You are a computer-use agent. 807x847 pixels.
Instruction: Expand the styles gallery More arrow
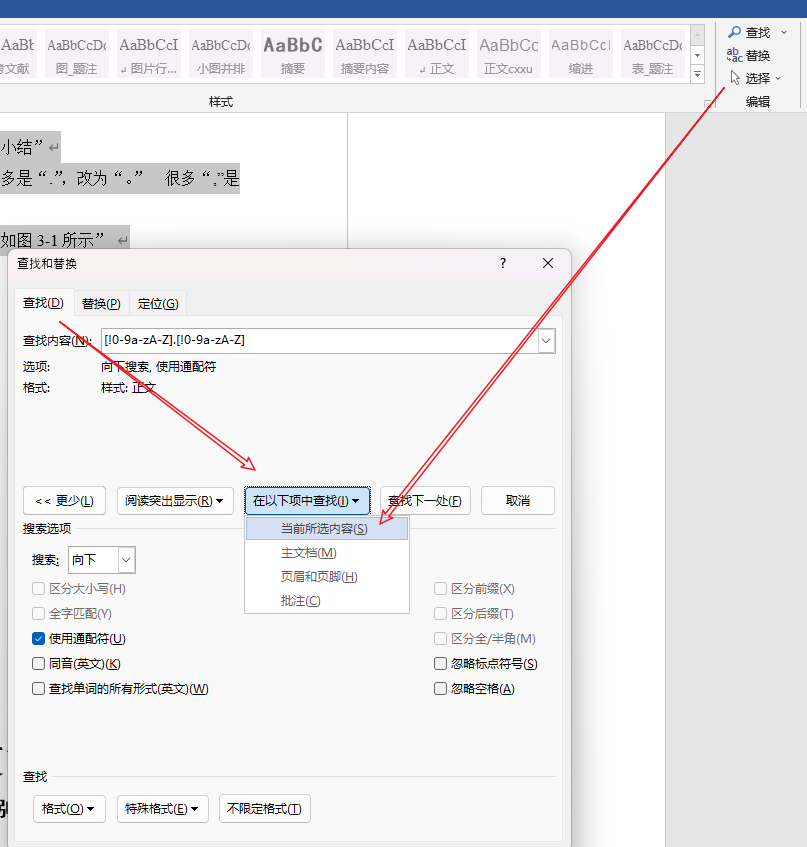pyautogui.click(x=697, y=74)
